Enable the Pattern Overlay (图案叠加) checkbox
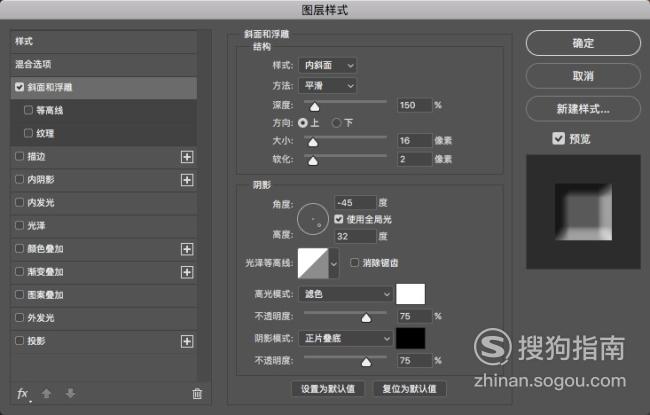Image resolution: width=650 pixels, height=415 pixels. 19,295
